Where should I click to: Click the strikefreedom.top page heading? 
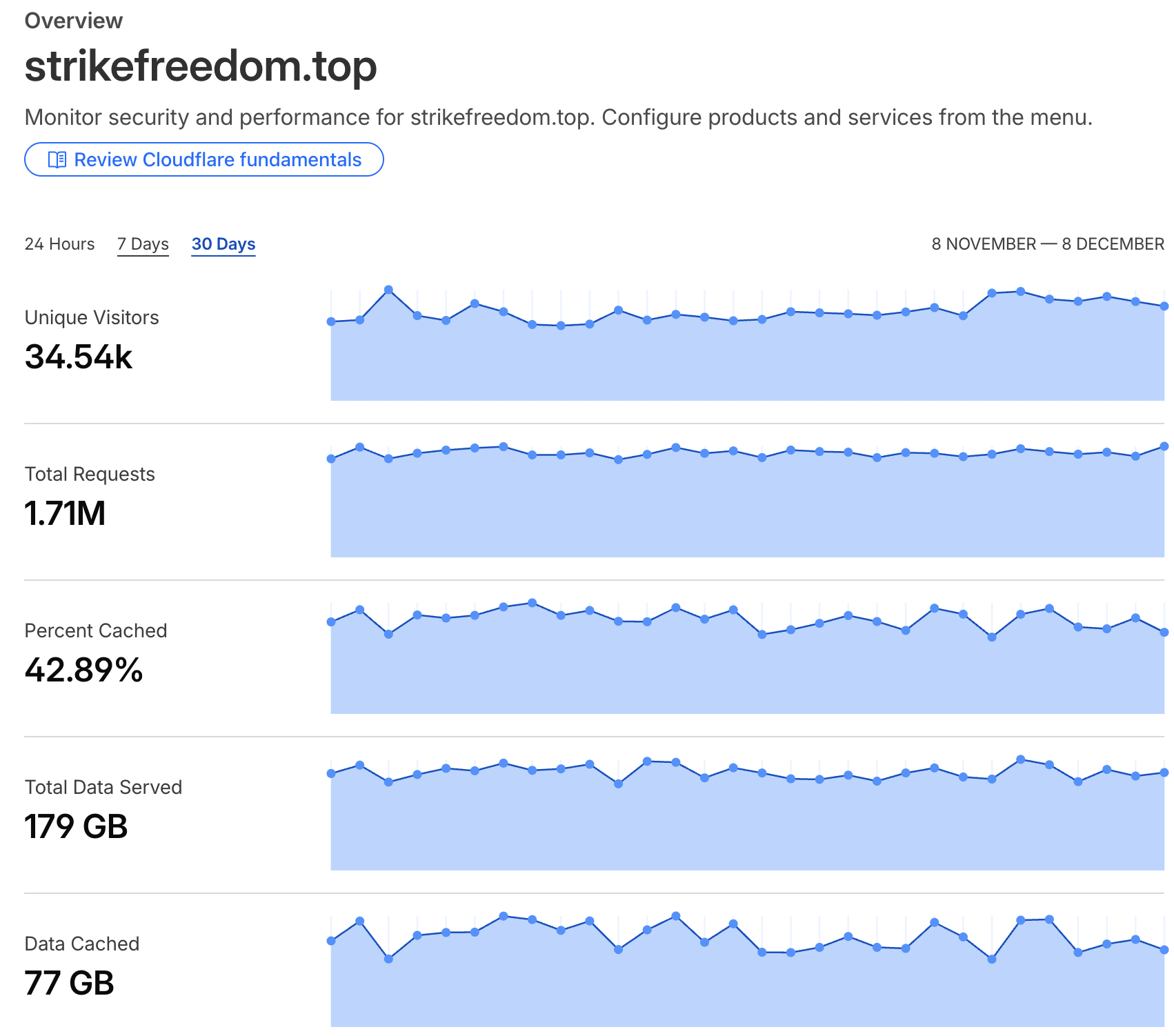201,67
